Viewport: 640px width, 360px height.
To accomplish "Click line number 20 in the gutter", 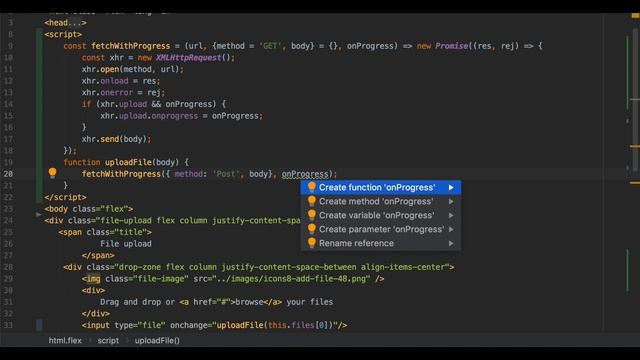I will pos(8,174).
